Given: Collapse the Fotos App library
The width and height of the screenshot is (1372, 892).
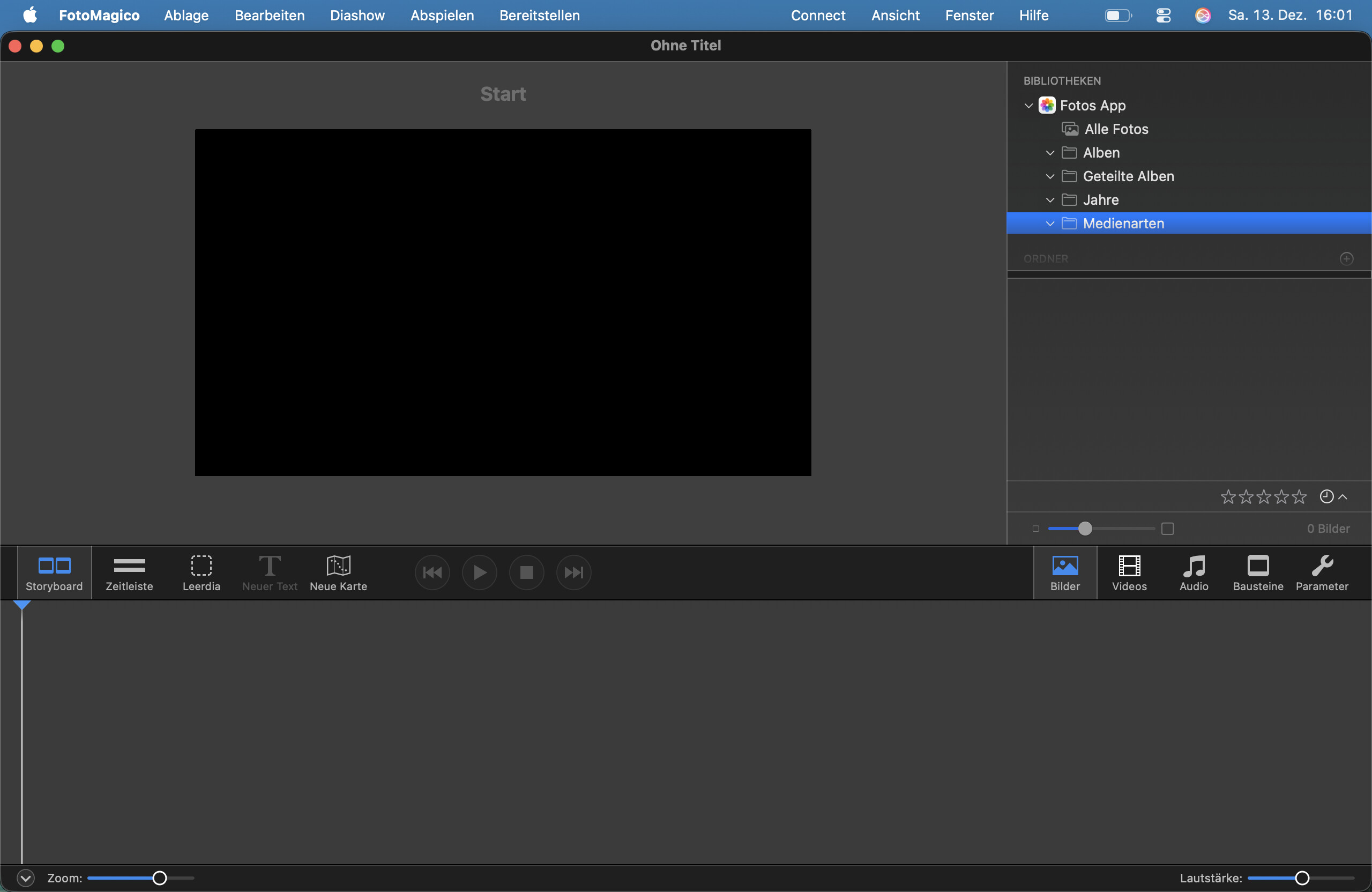Looking at the screenshot, I should pos(1028,106).
